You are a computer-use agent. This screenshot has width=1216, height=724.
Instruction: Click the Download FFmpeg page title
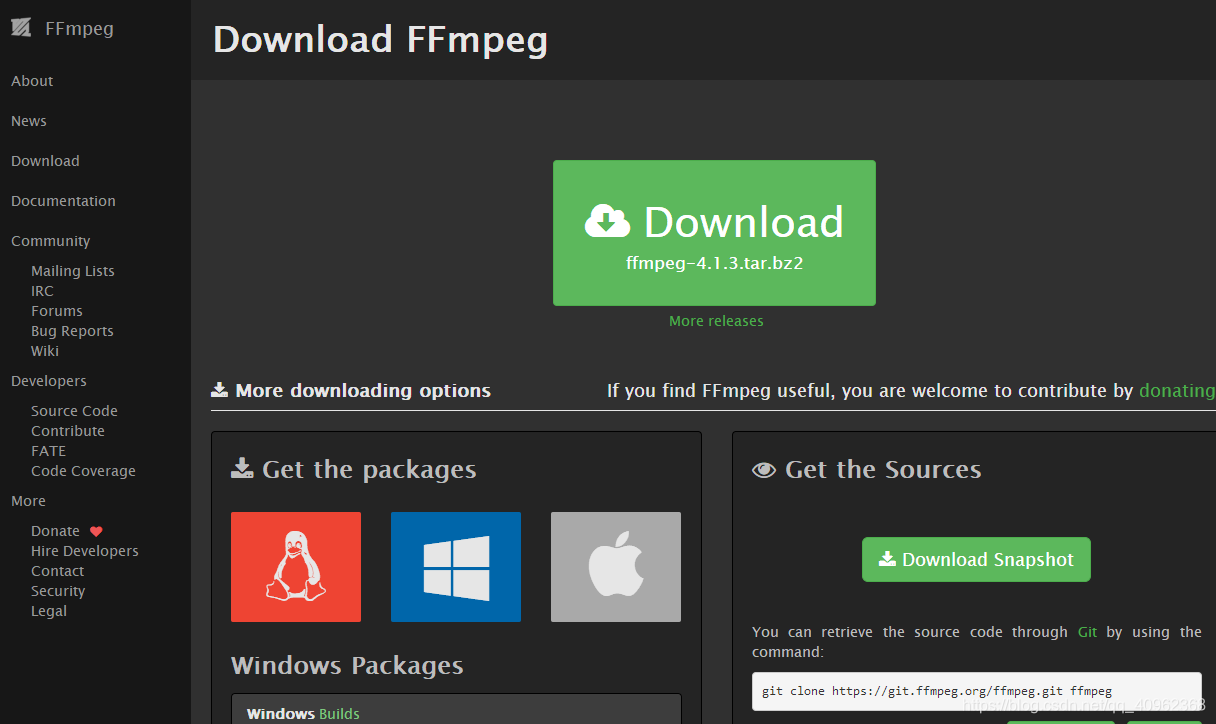coord(380,40)
